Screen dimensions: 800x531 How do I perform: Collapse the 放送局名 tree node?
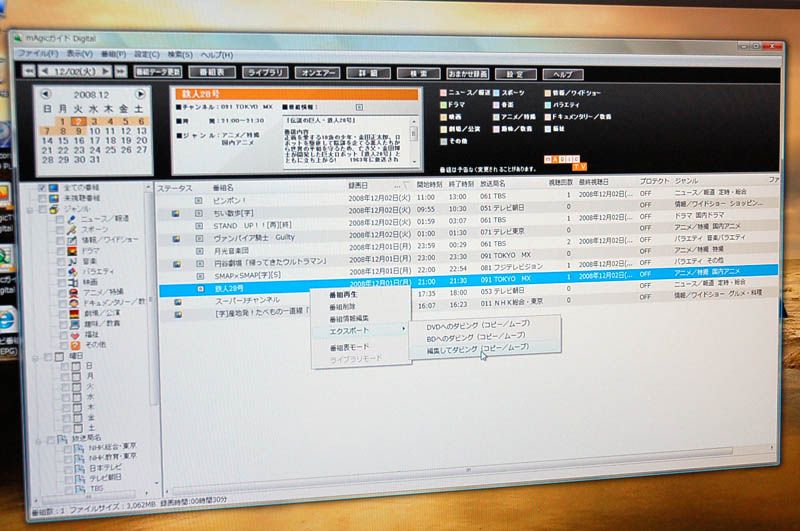[x=39, y=440]
